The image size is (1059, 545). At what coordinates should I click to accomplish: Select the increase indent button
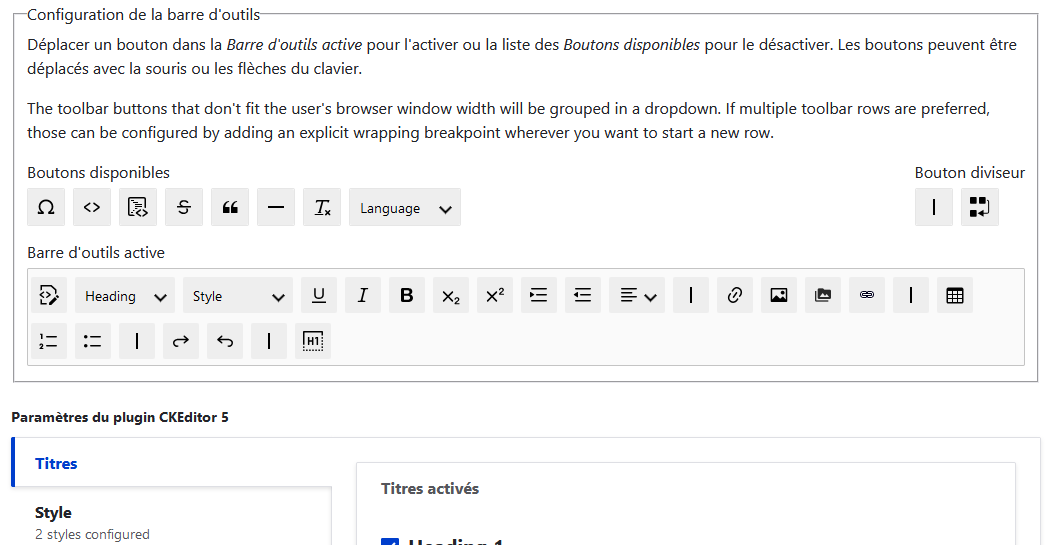pyautogui.click(x=539, y=295)
